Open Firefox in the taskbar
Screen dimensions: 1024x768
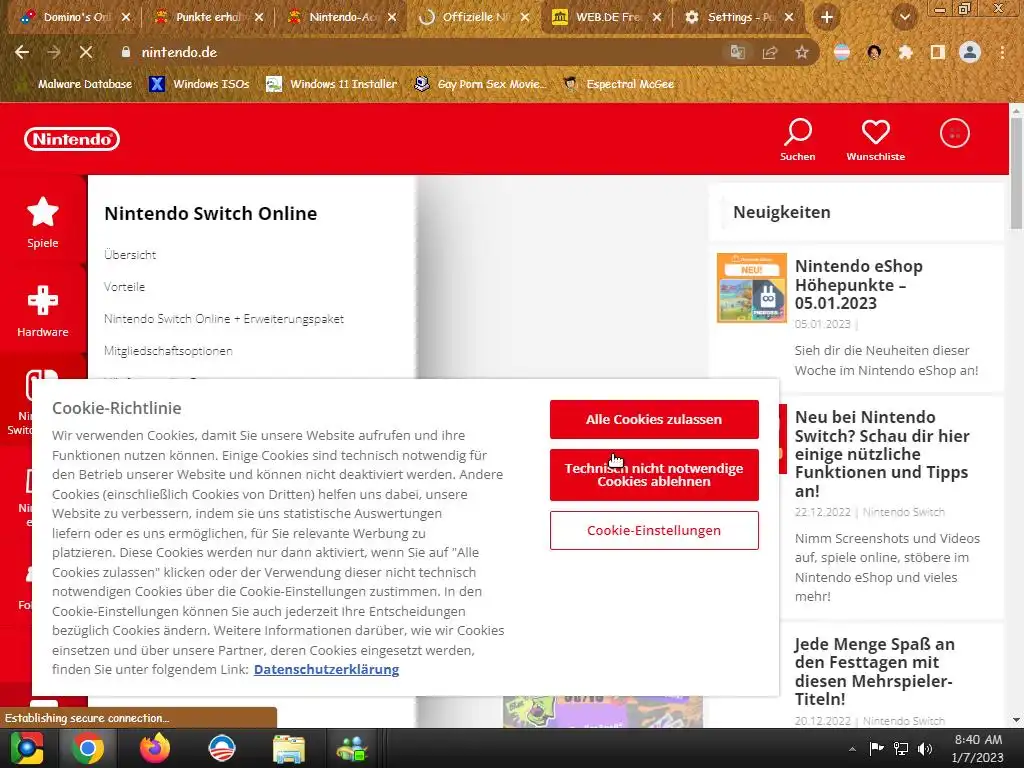coord(155,748)
